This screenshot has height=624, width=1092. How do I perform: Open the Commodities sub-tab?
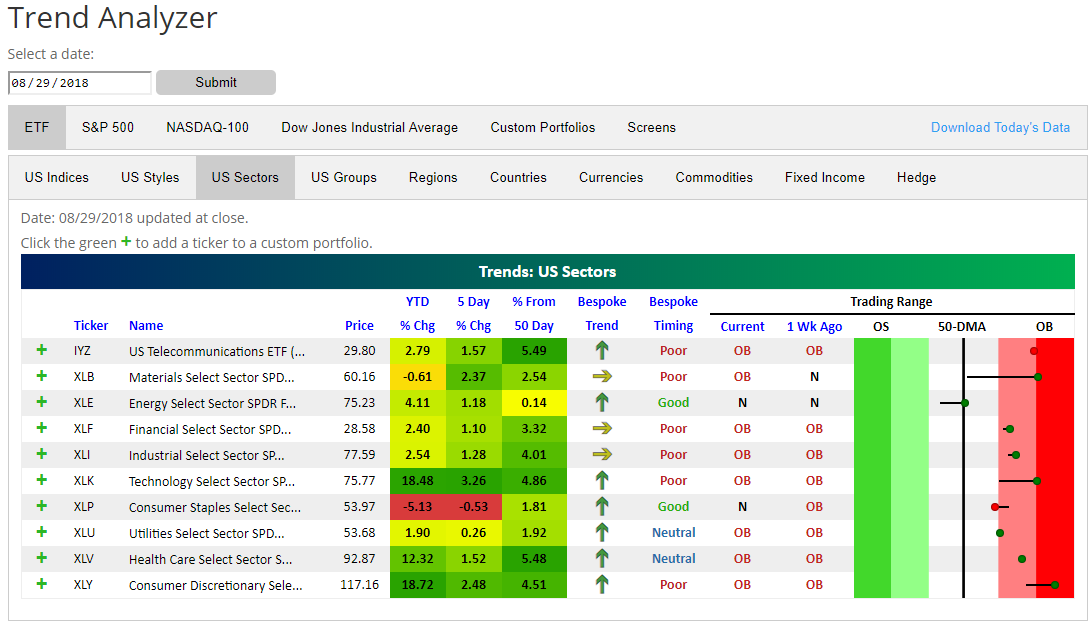point(714,177)
